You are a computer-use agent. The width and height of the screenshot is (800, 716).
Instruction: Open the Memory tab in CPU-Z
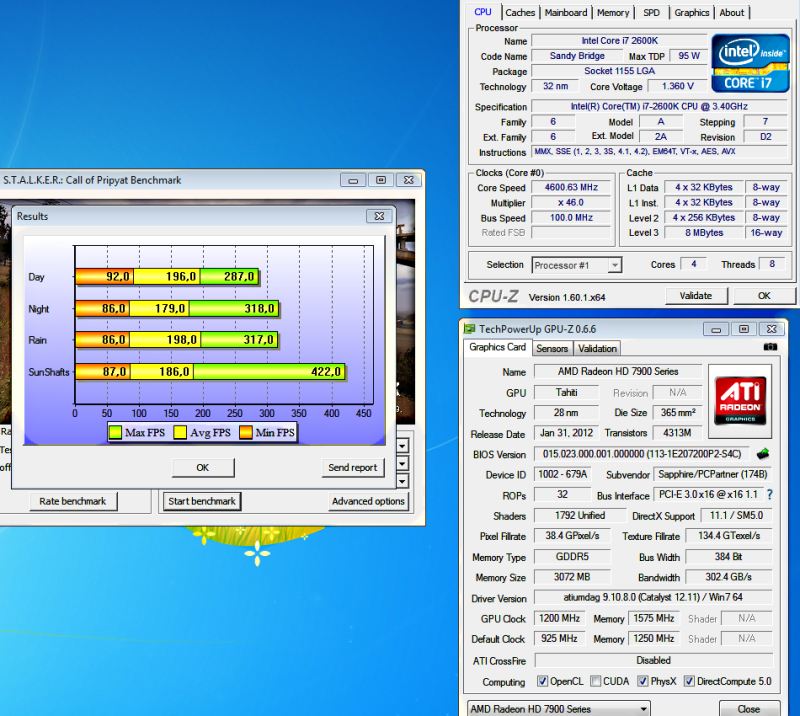coord(613,13)
